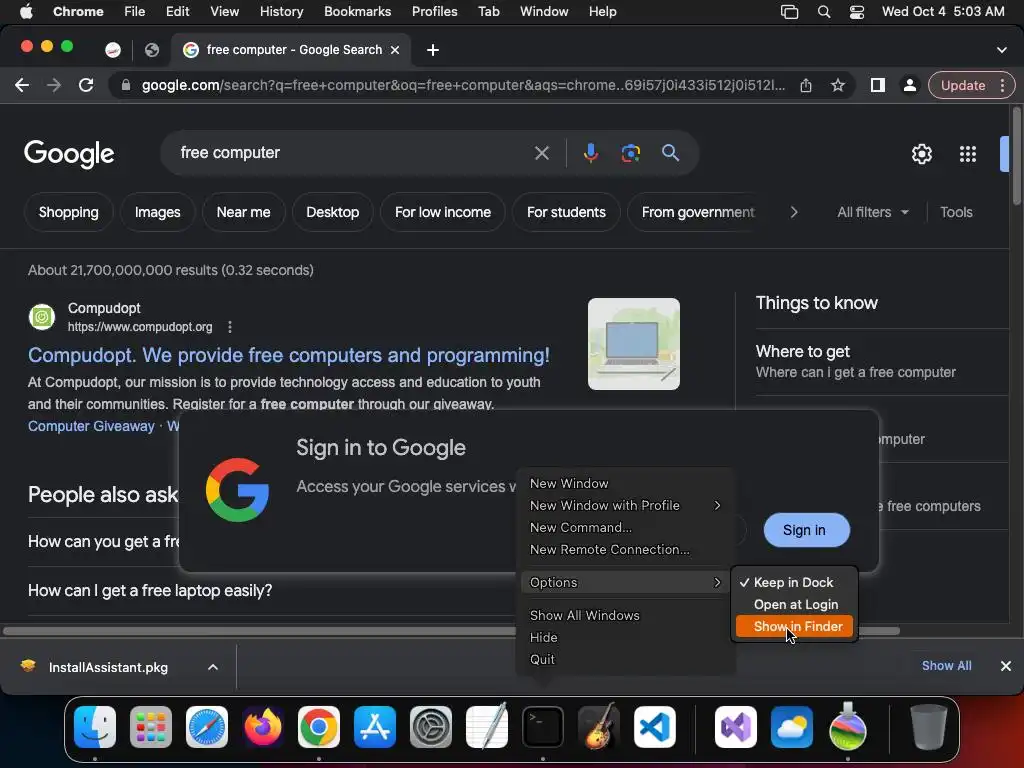Open Visual Studio Code dock icon
Viewport: 1024px width, 768px height.
(655, 727)
